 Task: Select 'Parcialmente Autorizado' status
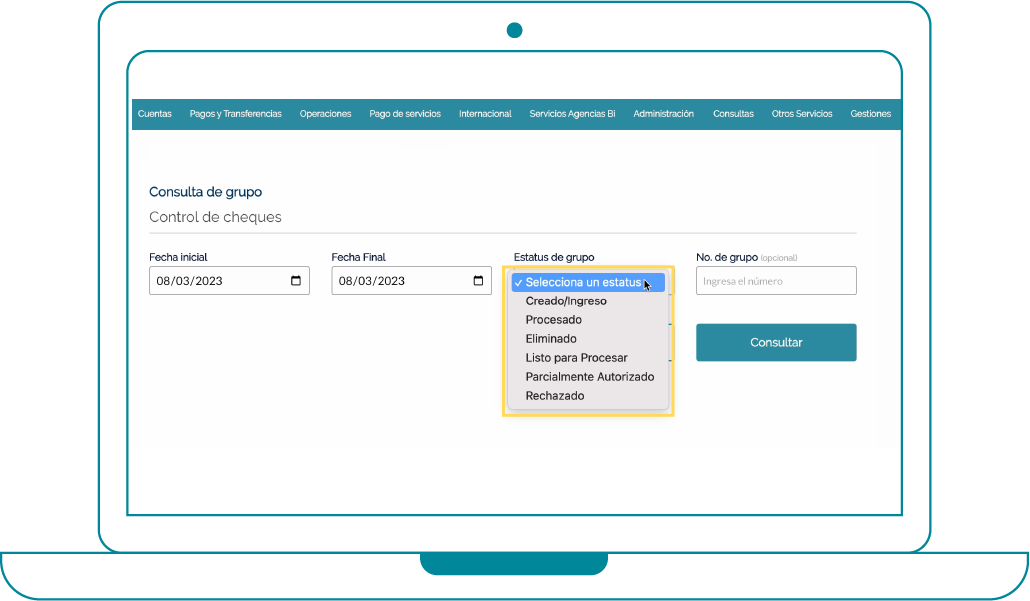[x=589, y=377]
